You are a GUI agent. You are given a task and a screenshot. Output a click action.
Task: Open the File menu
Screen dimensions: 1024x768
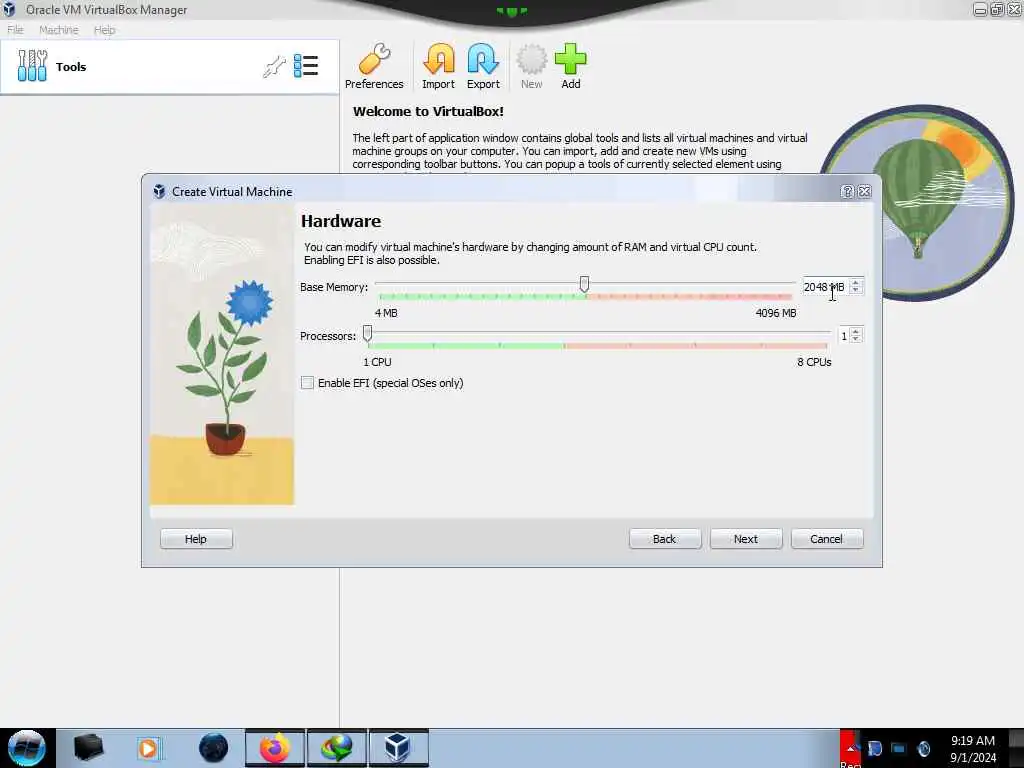tap(15, 30)
